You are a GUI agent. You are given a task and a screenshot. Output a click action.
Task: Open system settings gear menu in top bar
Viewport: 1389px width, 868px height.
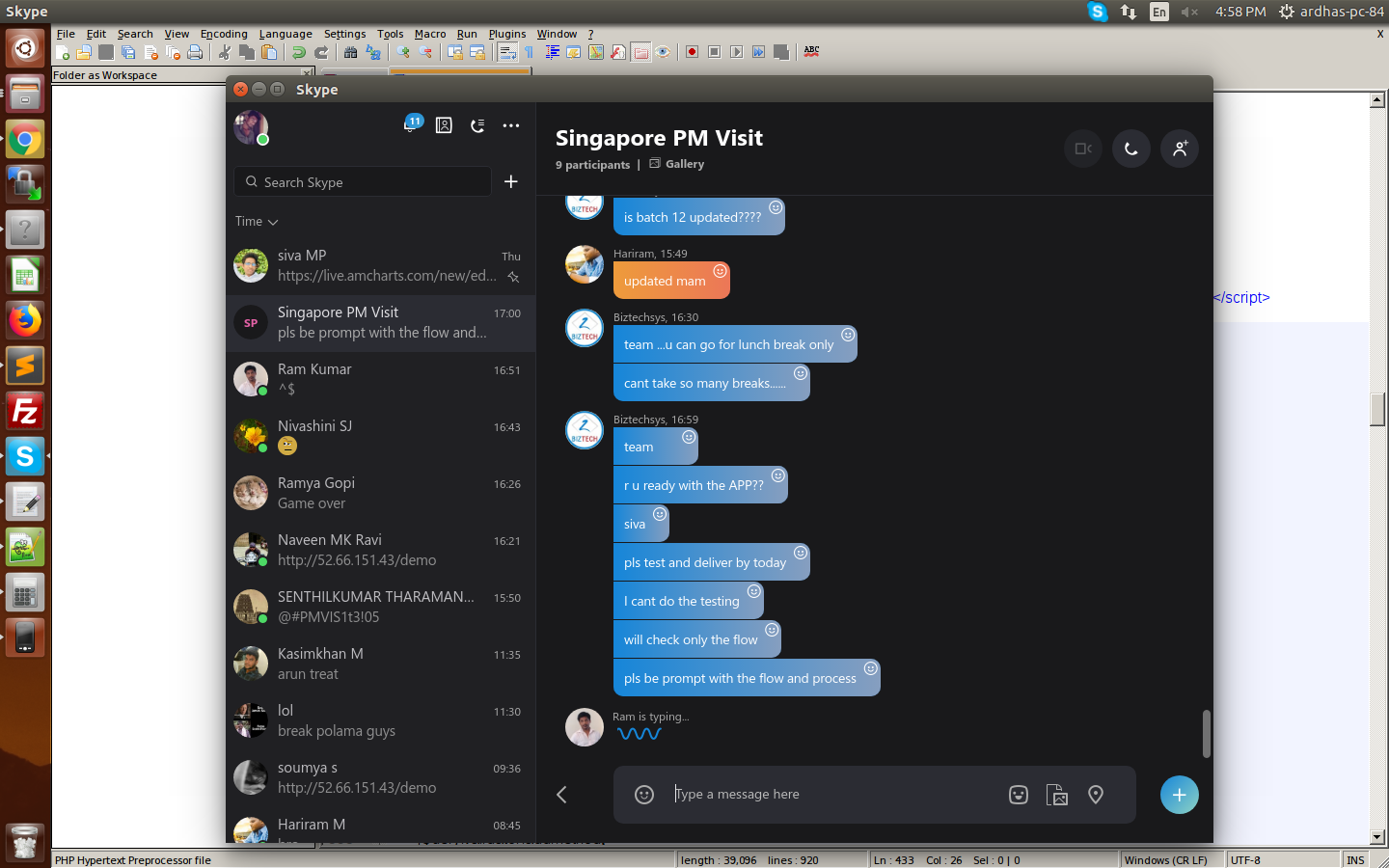[x=1286, y=12]
